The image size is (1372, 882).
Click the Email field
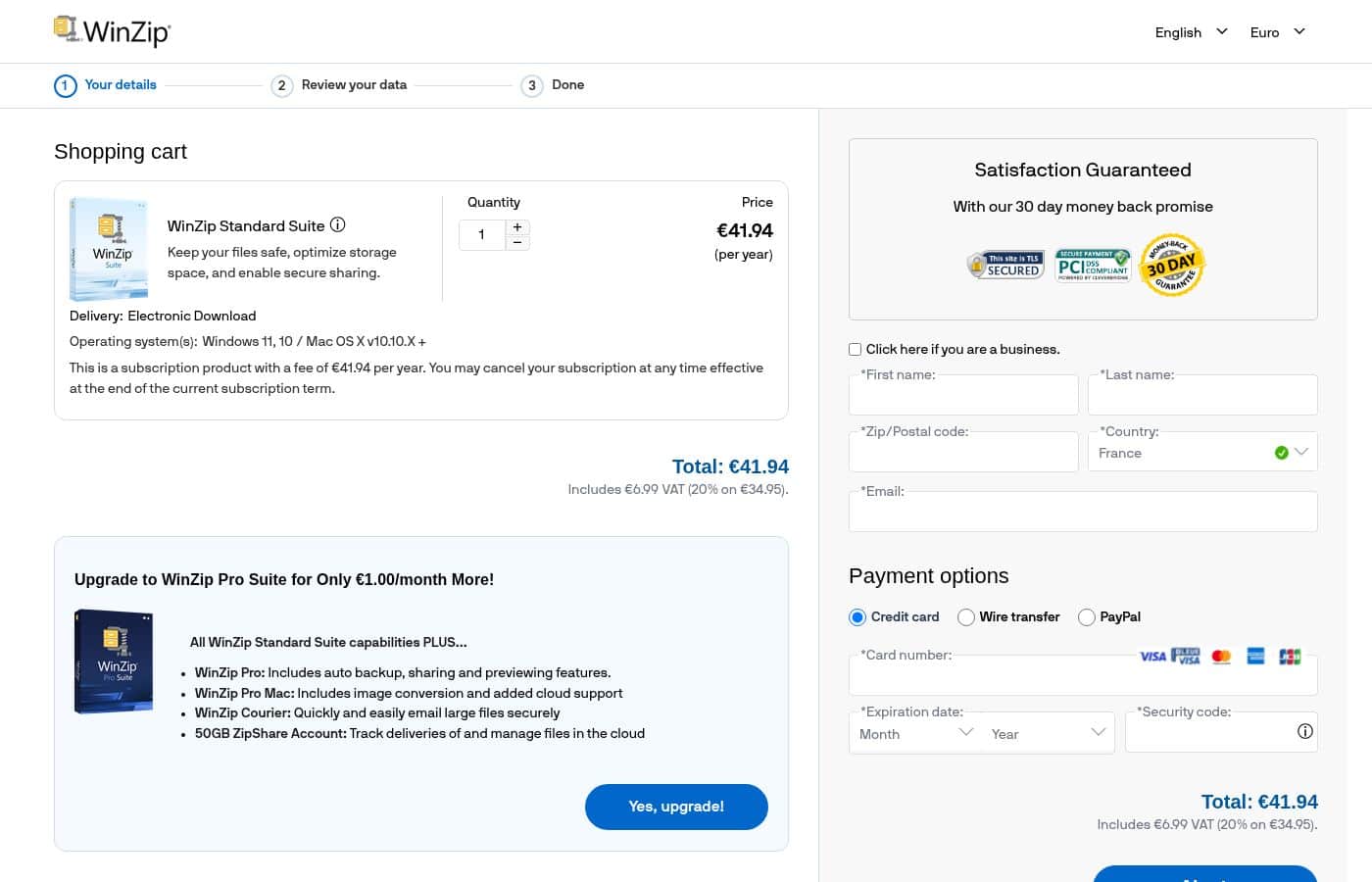tap(1083, 512)
